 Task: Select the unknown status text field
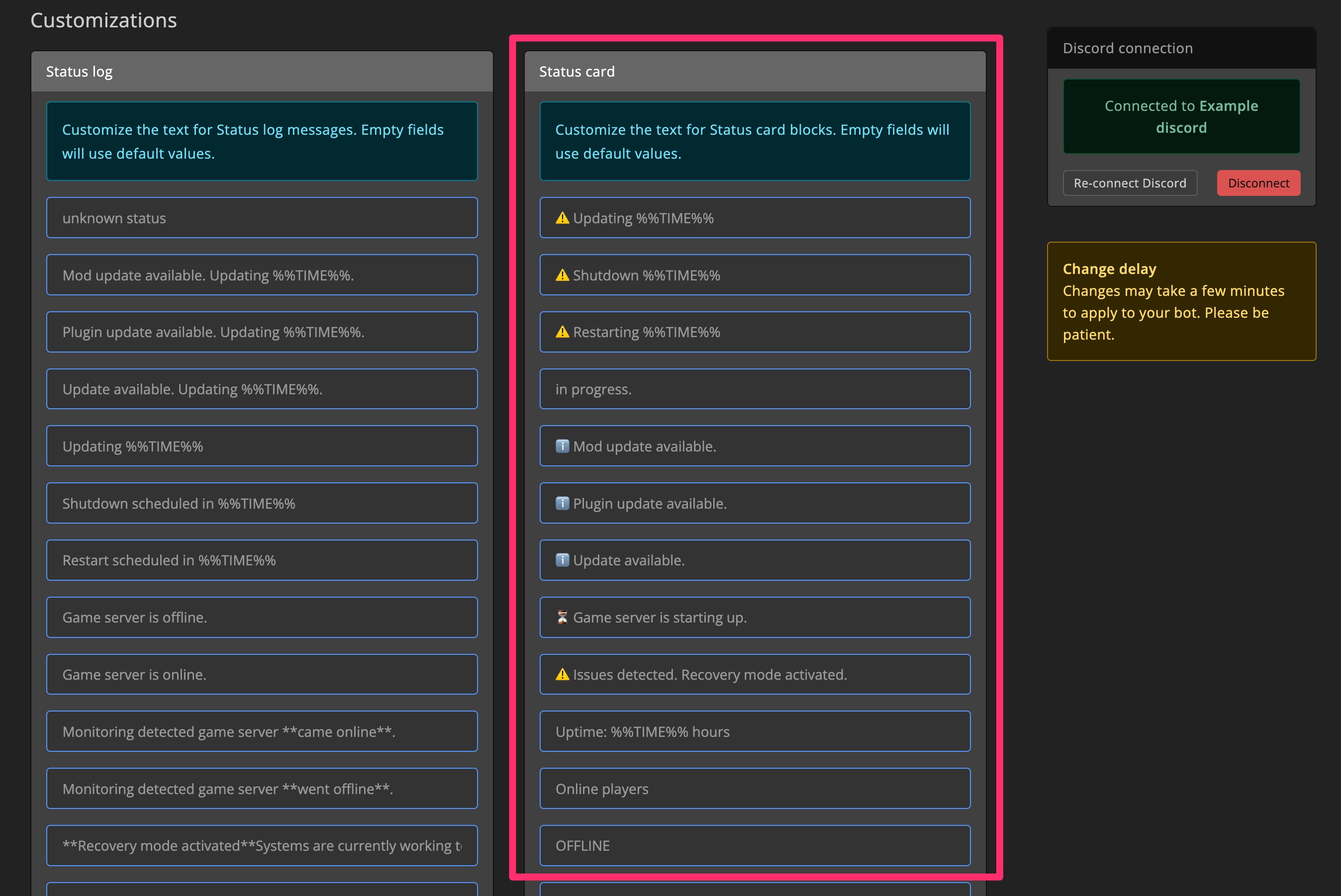click(x=261, y=217)
